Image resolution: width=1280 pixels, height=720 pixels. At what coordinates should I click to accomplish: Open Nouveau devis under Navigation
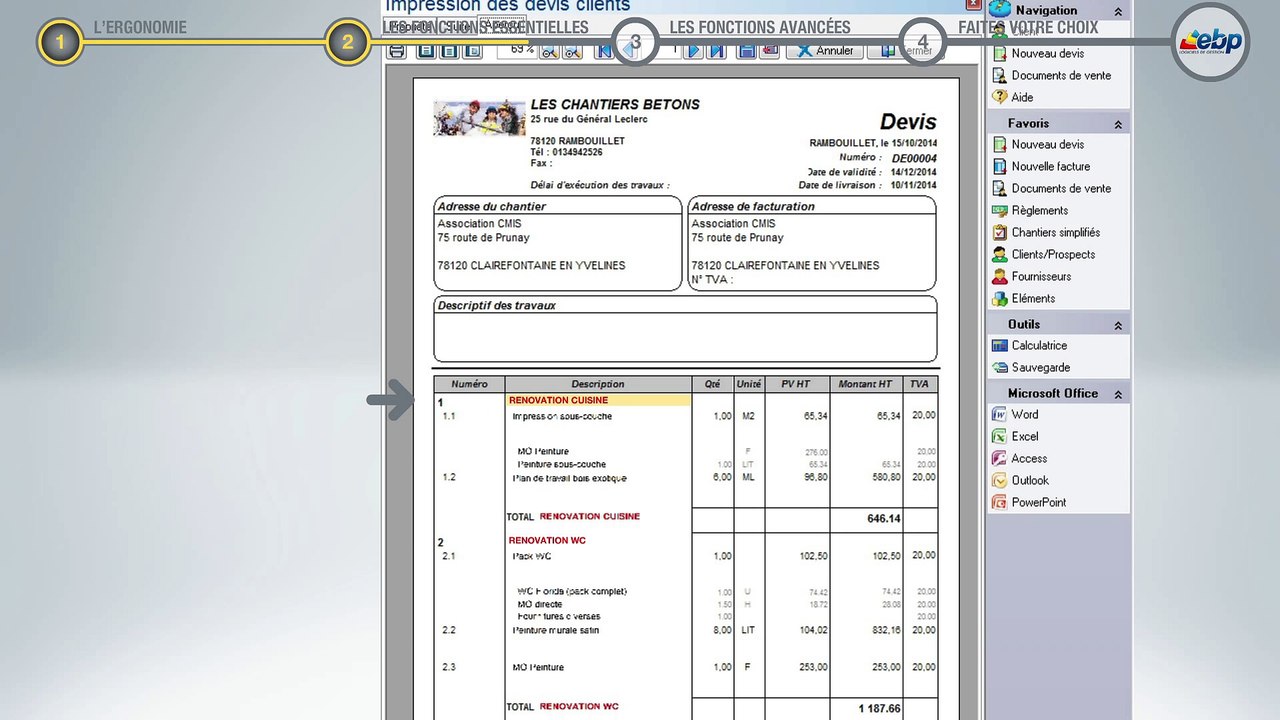[x=1047, y=53]
